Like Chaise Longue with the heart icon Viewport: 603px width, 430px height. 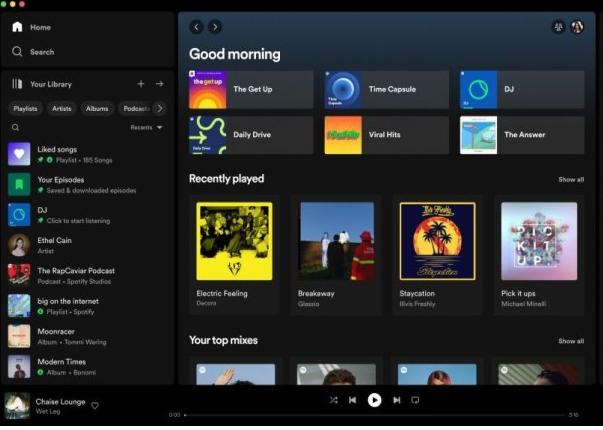[95, 406]
